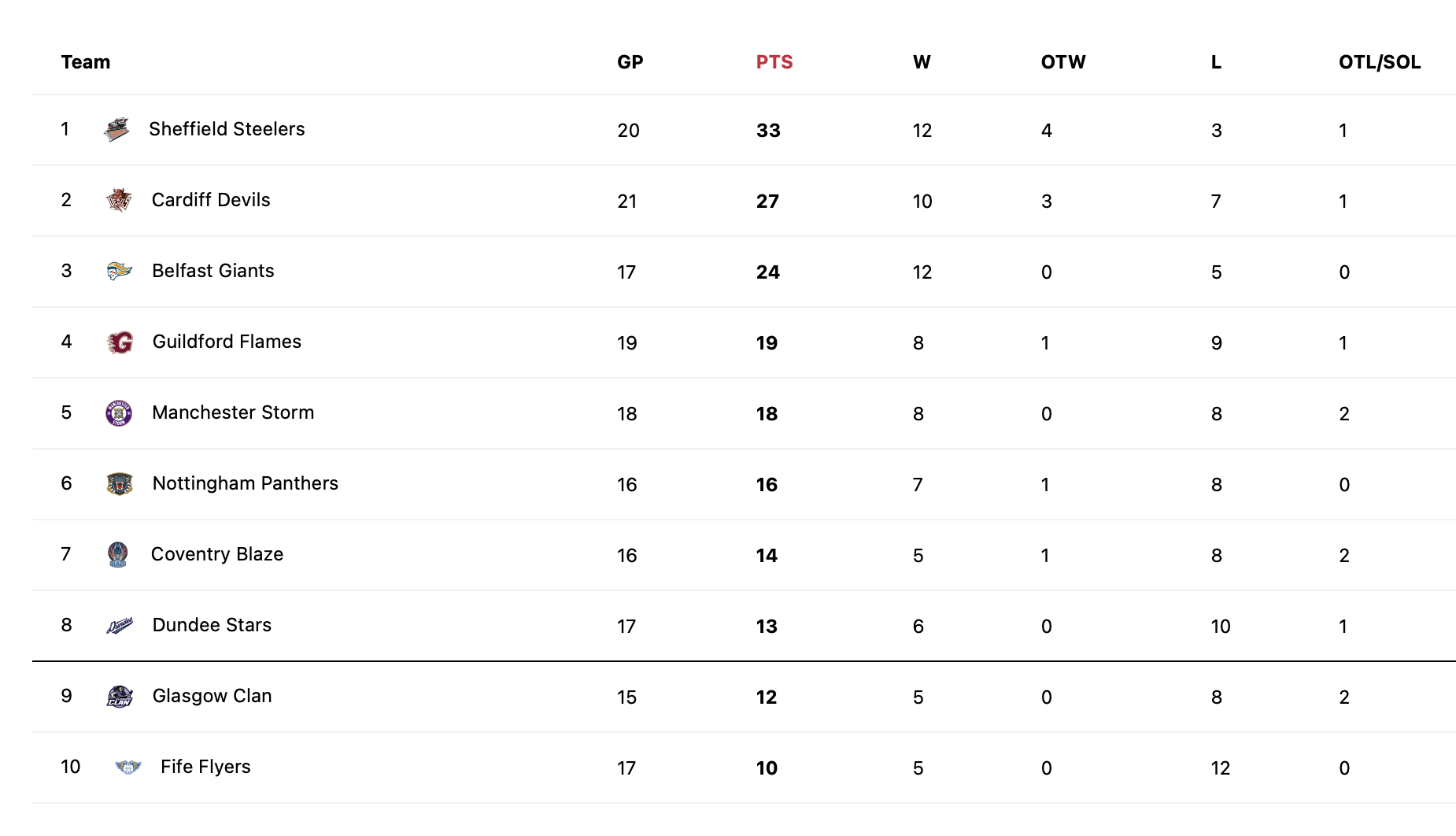
Task: Open the Glasgow Clan logo icon
Action: point(120,697)
